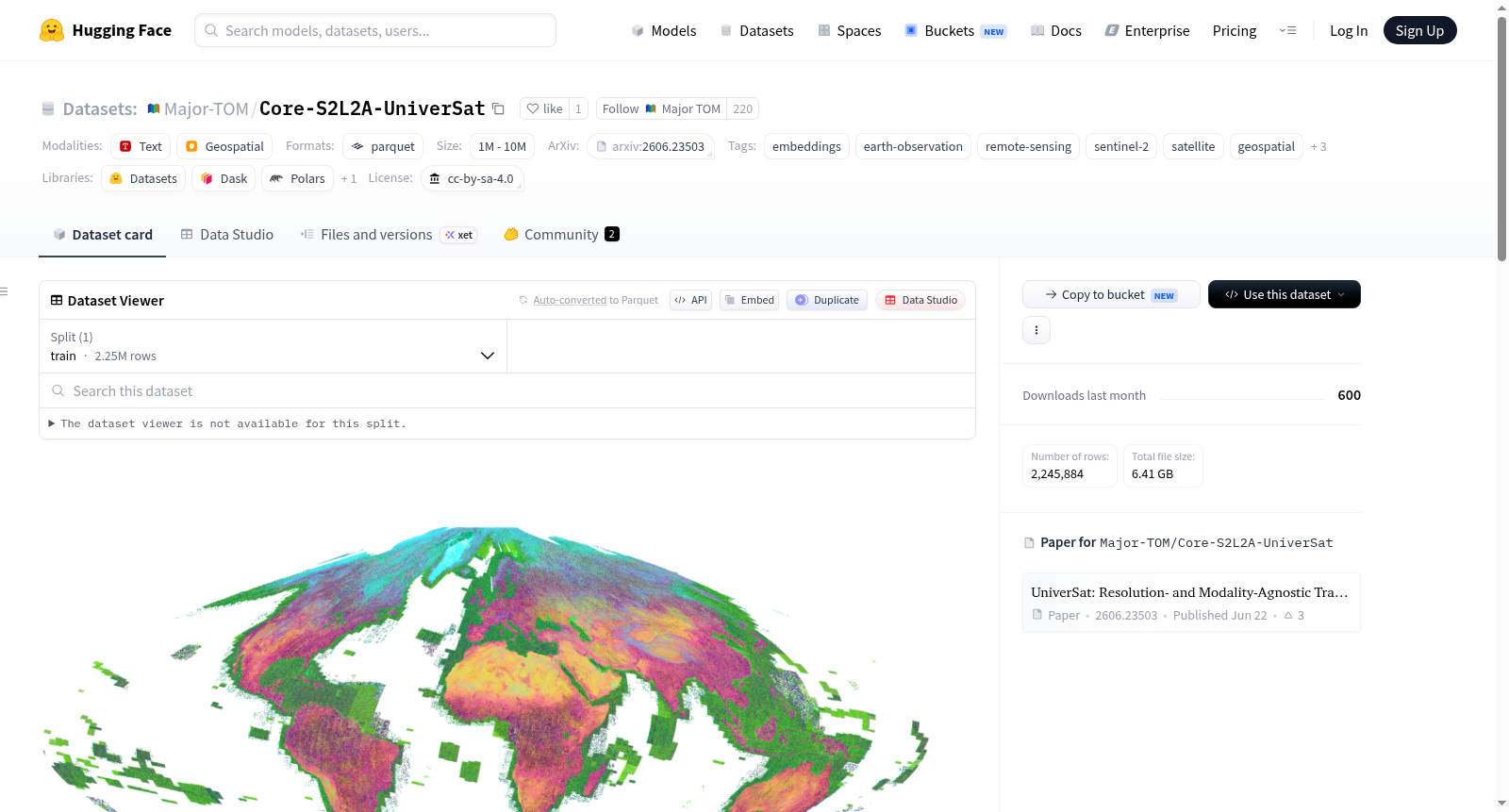Open the Data Studio button in viewer header

click(x=920, y=301)
